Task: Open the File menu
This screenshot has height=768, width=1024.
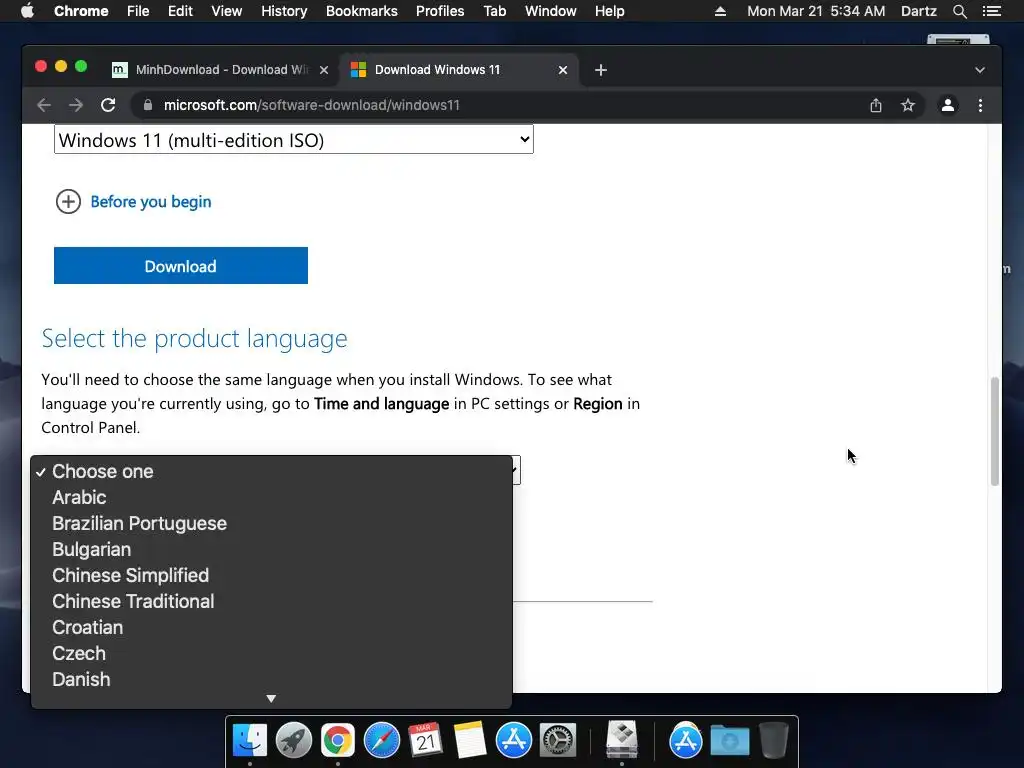Action: tap(138, 11)
